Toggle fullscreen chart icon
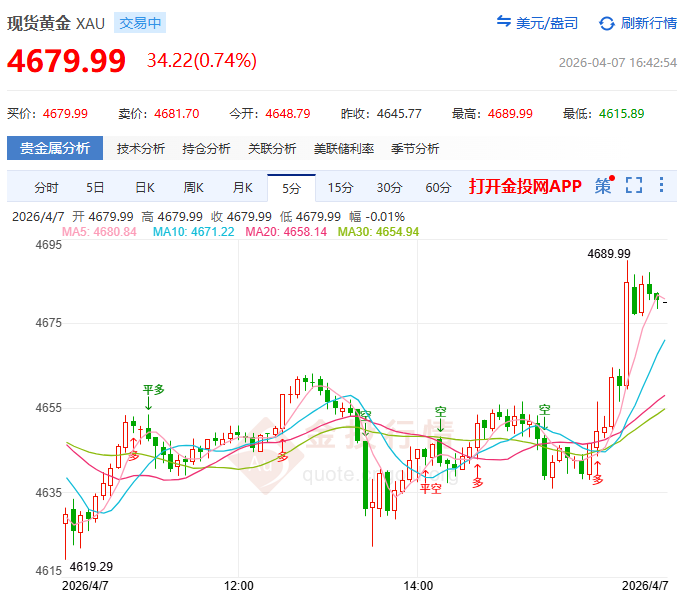 634,185
